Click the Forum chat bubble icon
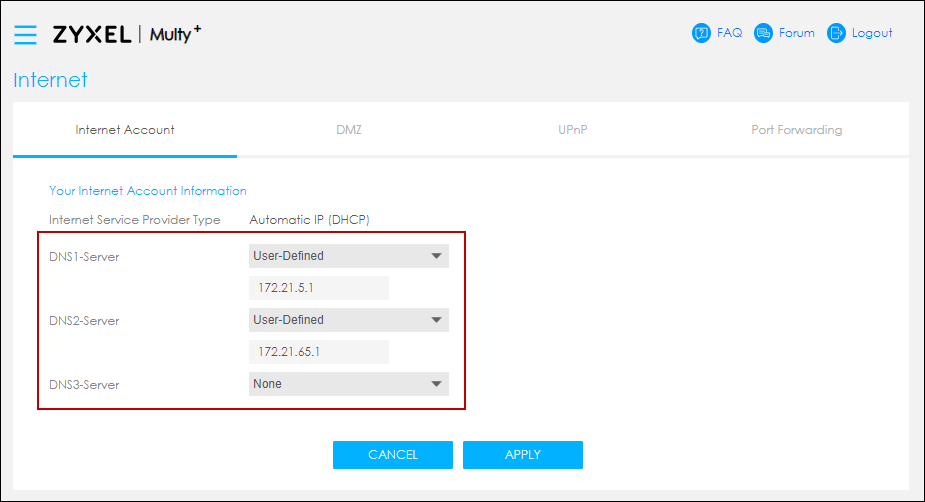925x502 pixels. [x=763, y=33]
